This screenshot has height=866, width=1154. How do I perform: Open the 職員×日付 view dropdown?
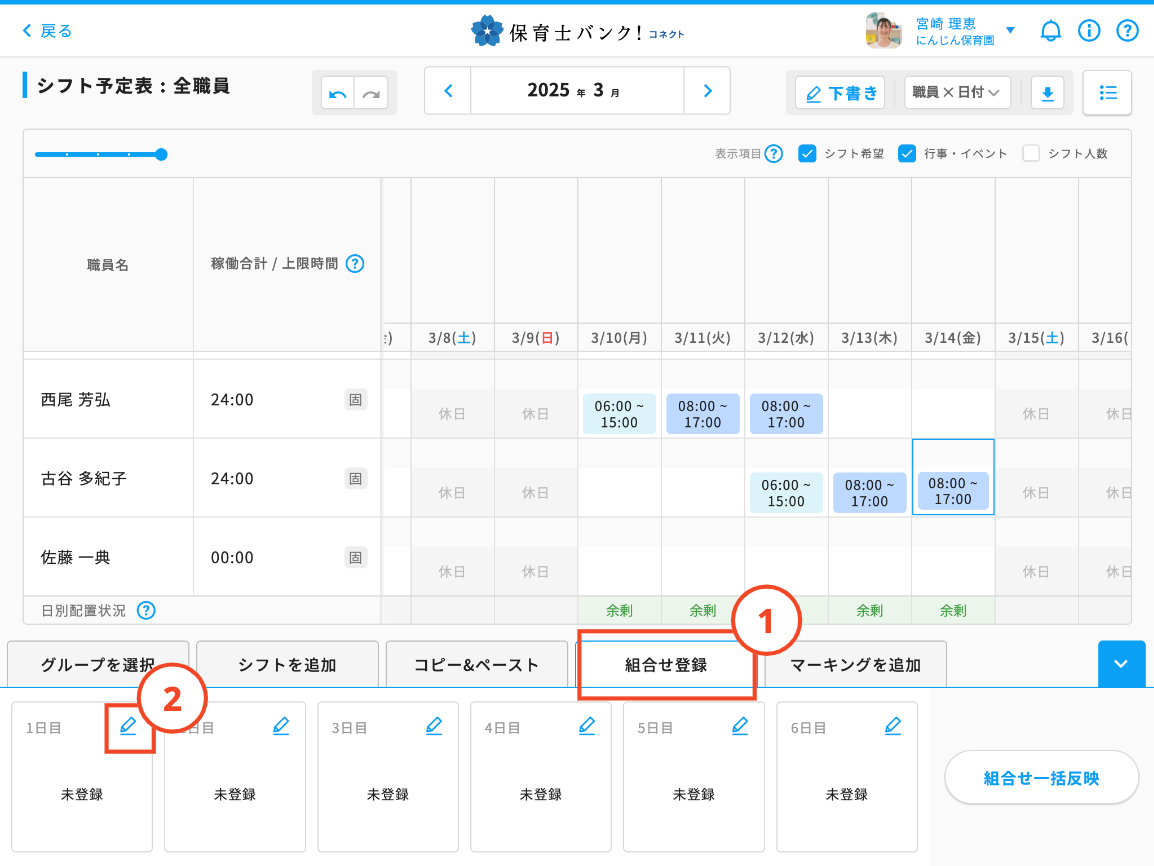point(957,93)
